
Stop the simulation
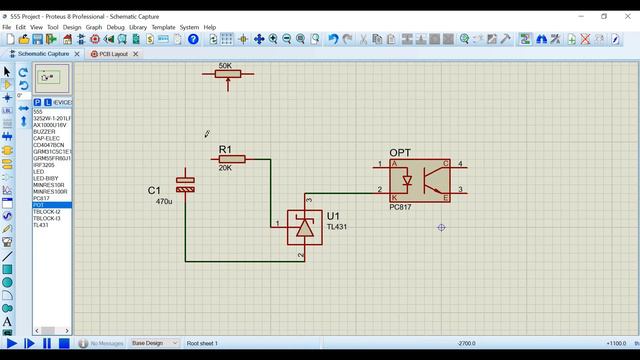pyautogui.click(x=64, y=343)
